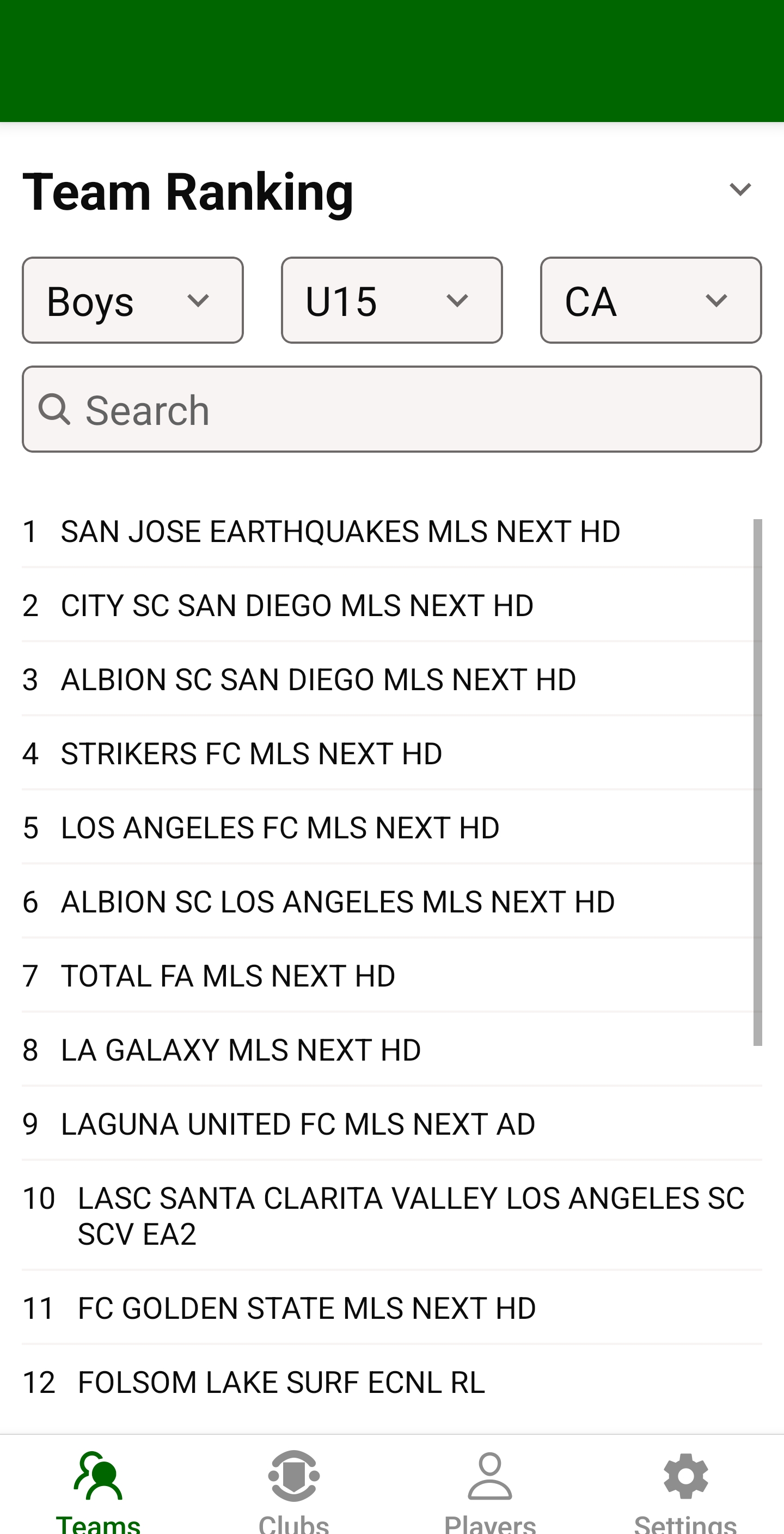This screenshot has height=1534, width=784.
Task: Open the Clubs shield icon
Action: pyautogui.click(x=293, y=1477)
